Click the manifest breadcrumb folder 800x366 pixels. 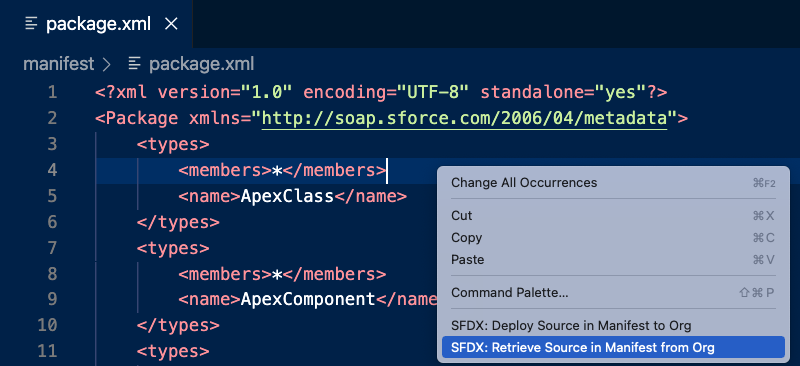(59, 64)
